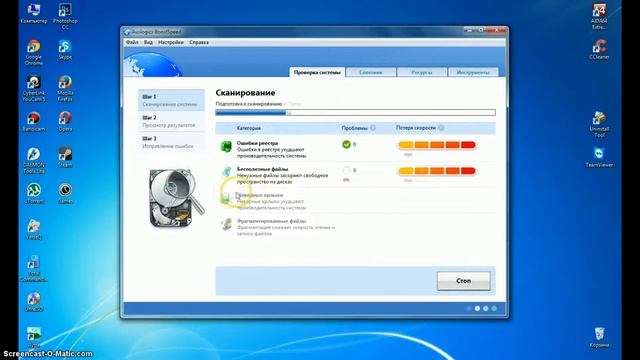Click the Потеря скорости column header
The height and width of the screenshot is (360, 640).
coord(416,128)
